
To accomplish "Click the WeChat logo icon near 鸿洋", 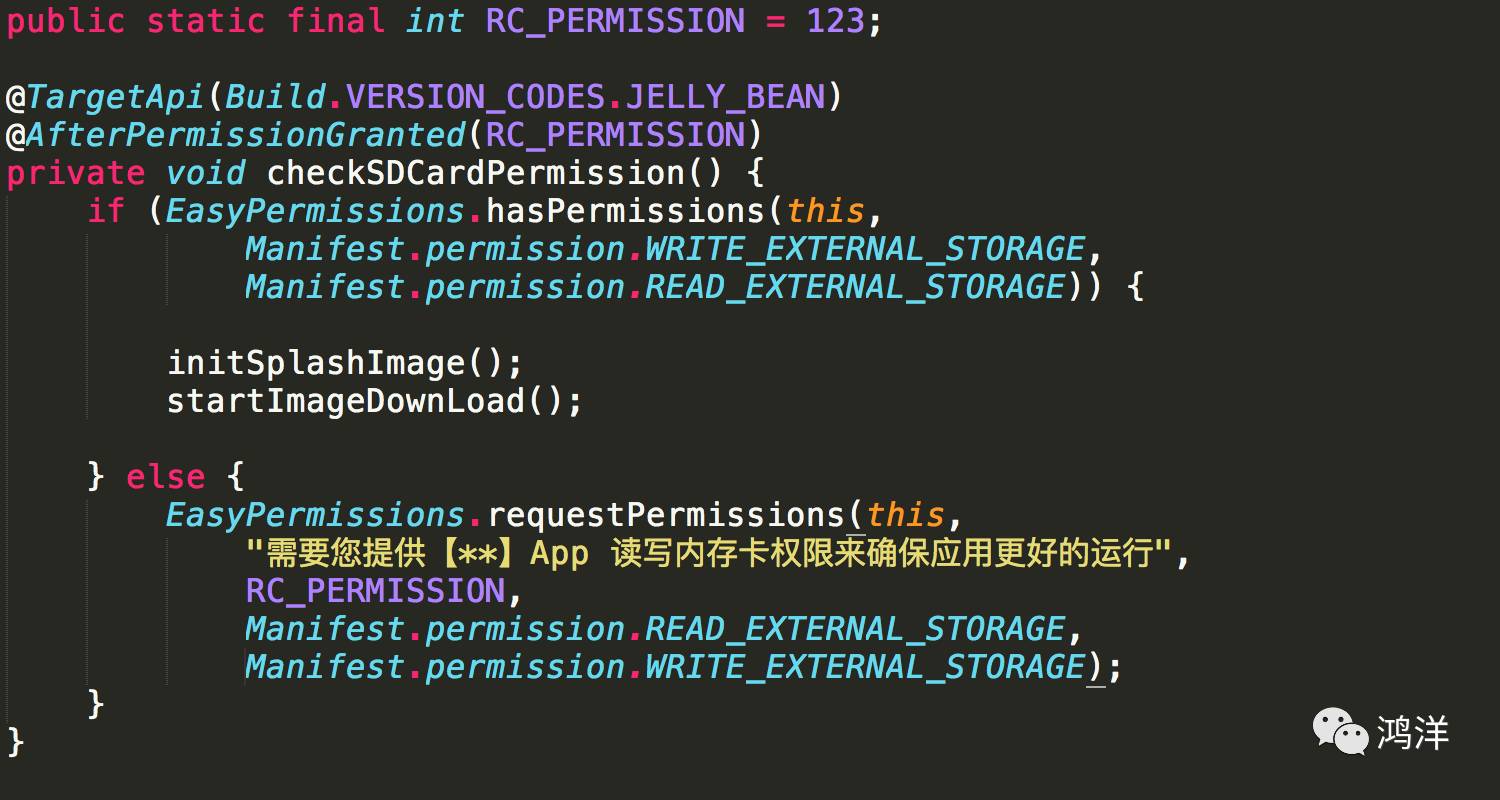I will [x=1340, y=732].
